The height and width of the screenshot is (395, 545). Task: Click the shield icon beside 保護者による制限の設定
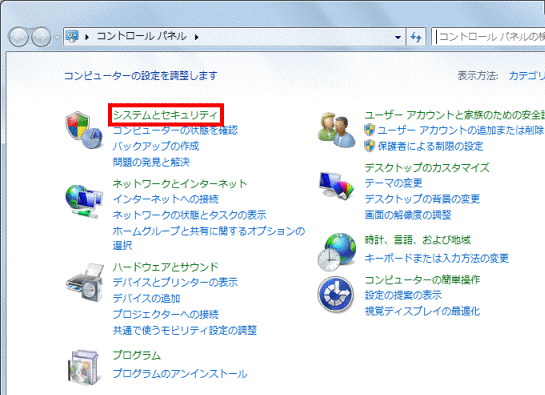pyautogui.click(x=369, y=146)
